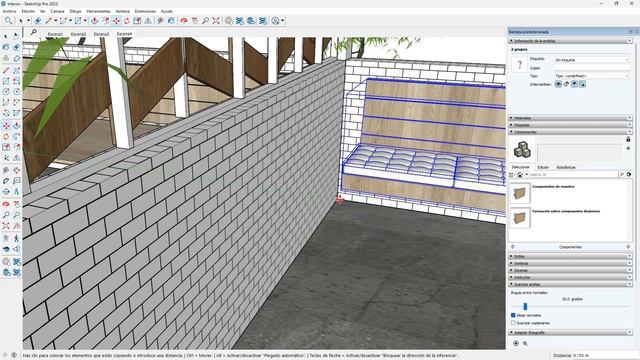Viewport: 640px width, 360px height.
Task: Toggle the cast shadows icon next to Intercambiar
Action: click(x=582, y=84)
